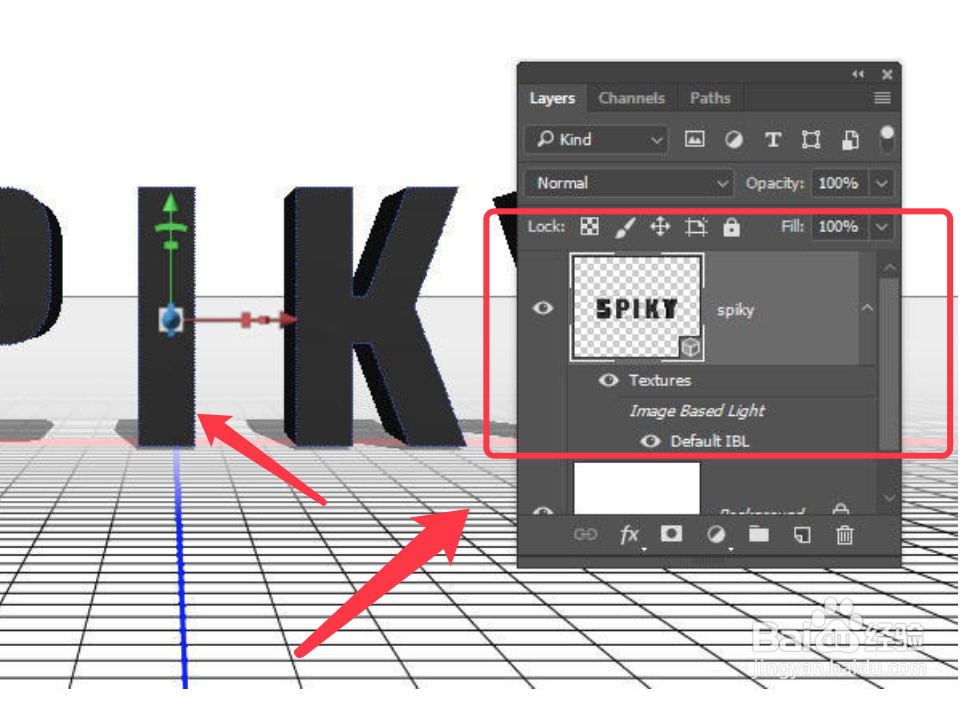Toggle visibility of Textures

[x=608, y=381]
